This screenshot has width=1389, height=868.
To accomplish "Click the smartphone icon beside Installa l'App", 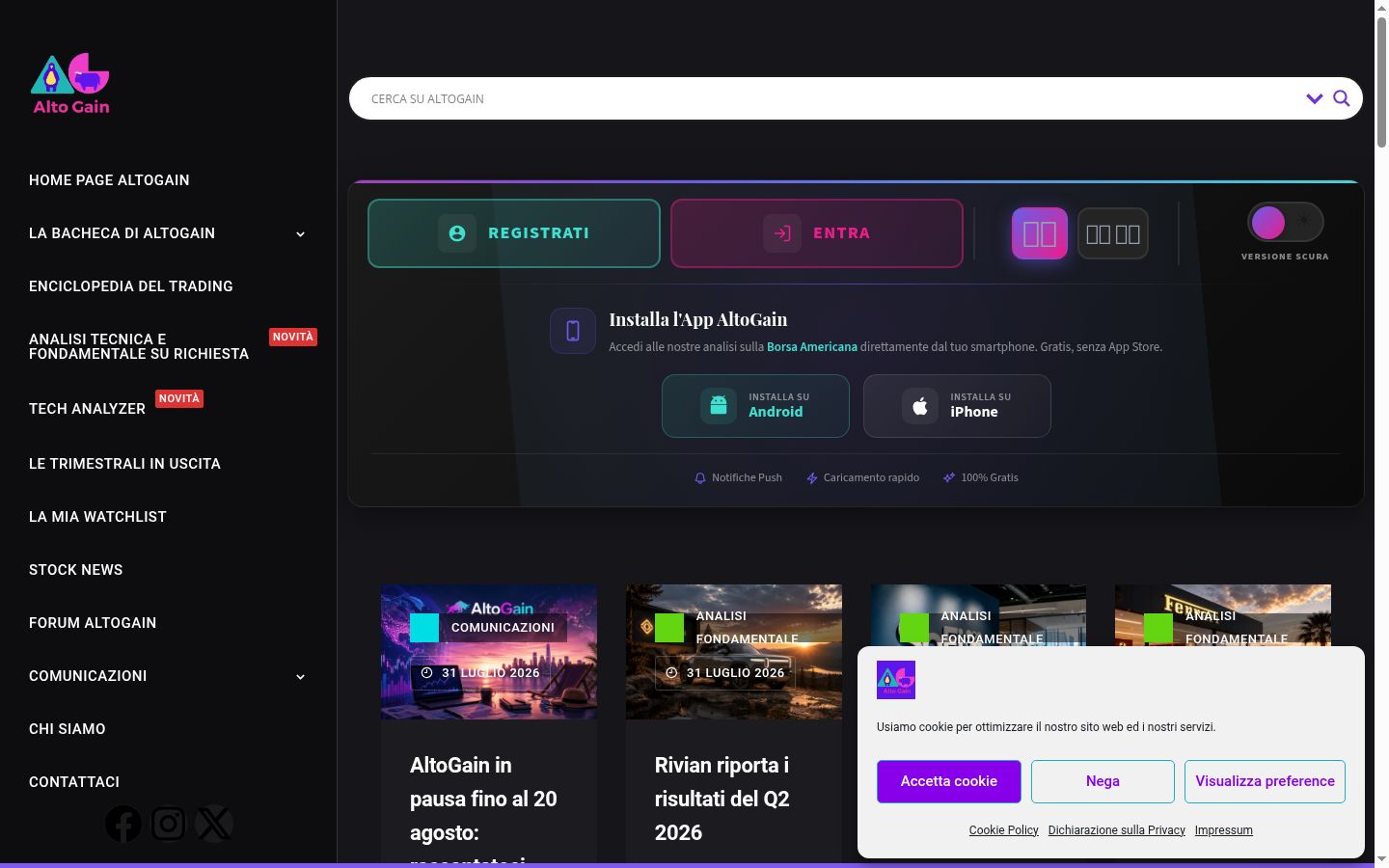I will 573,331.
